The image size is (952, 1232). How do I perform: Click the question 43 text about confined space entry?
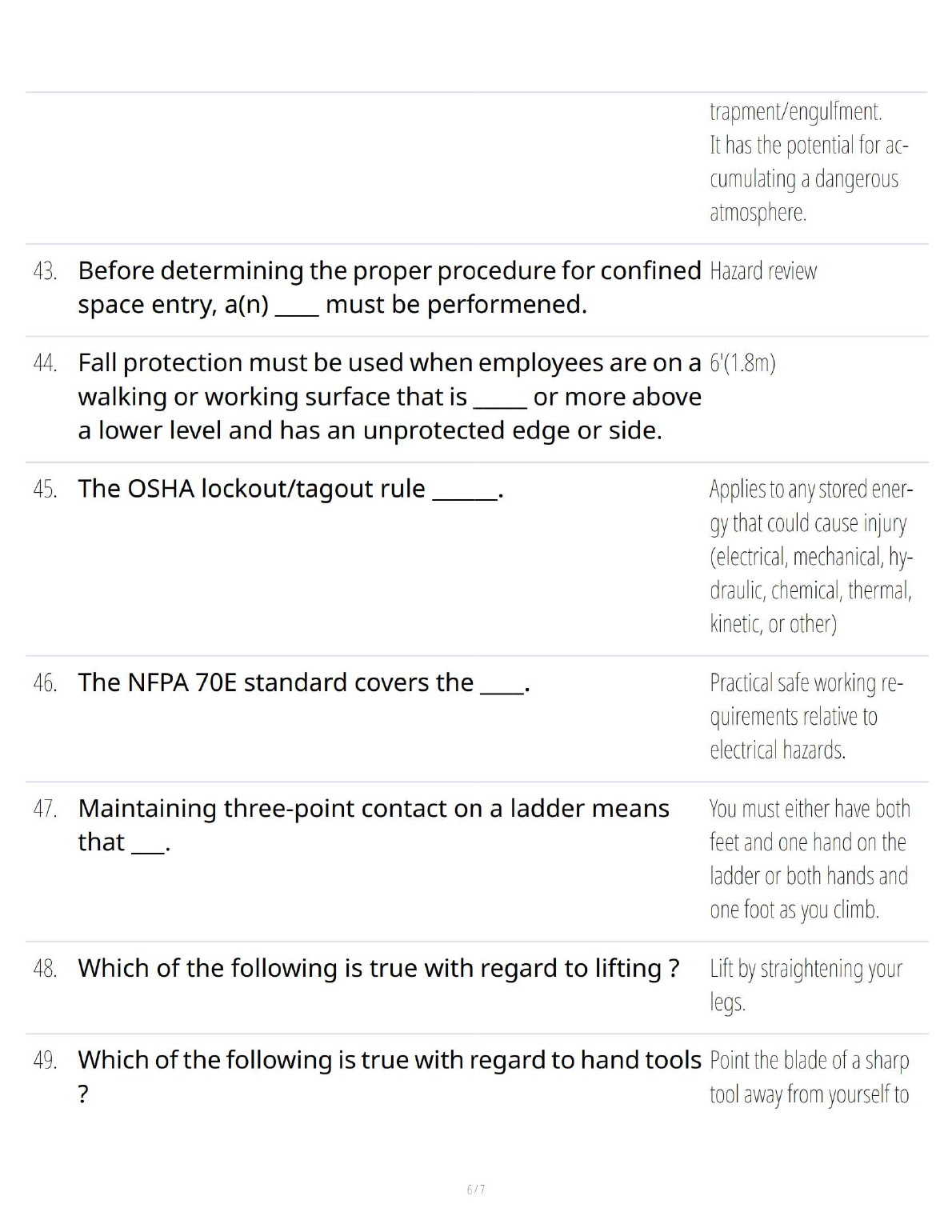click(389, 288)
